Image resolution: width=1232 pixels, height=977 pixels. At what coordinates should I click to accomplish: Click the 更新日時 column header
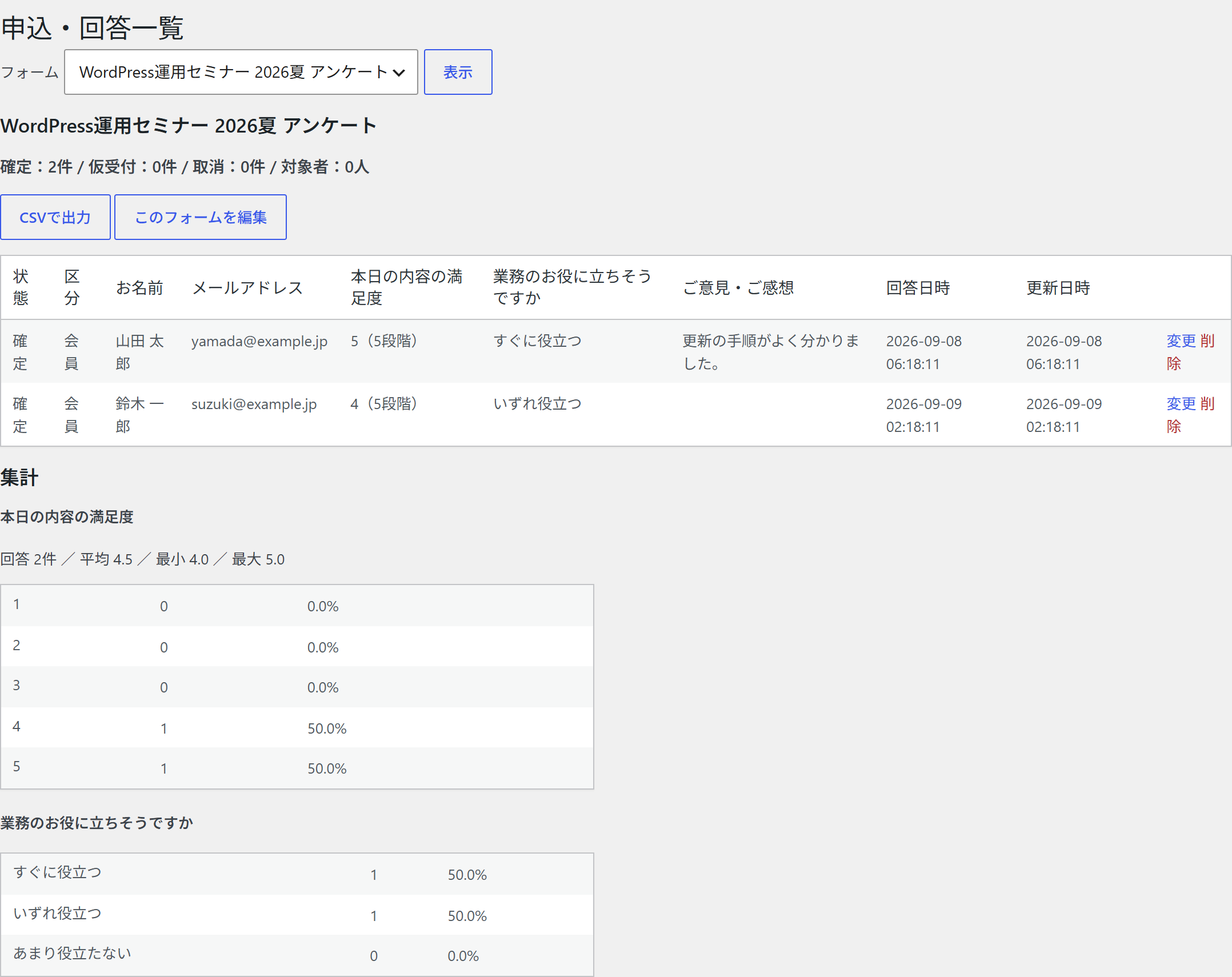(x=1058, y=287)
